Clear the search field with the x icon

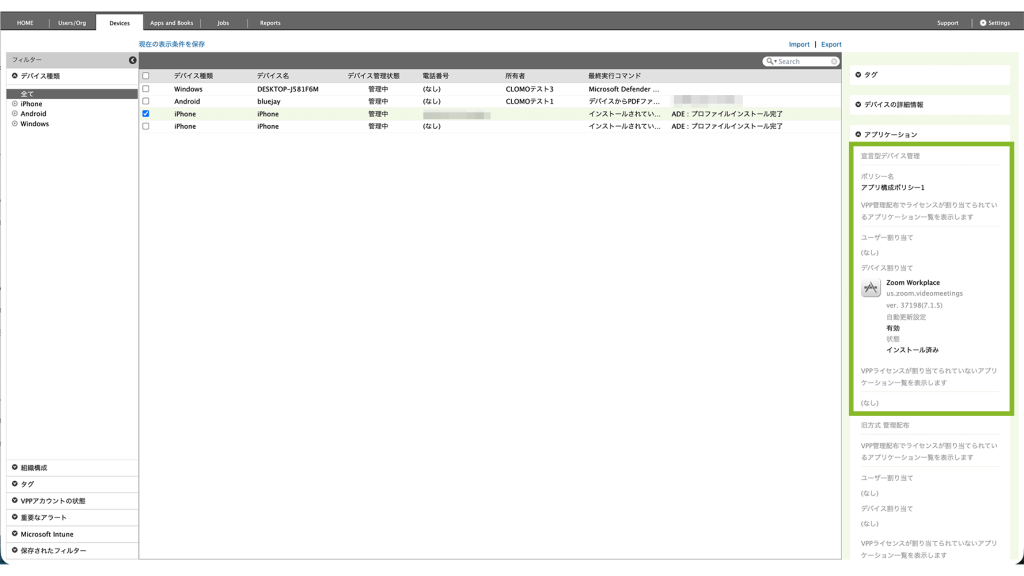pos(834,61)
